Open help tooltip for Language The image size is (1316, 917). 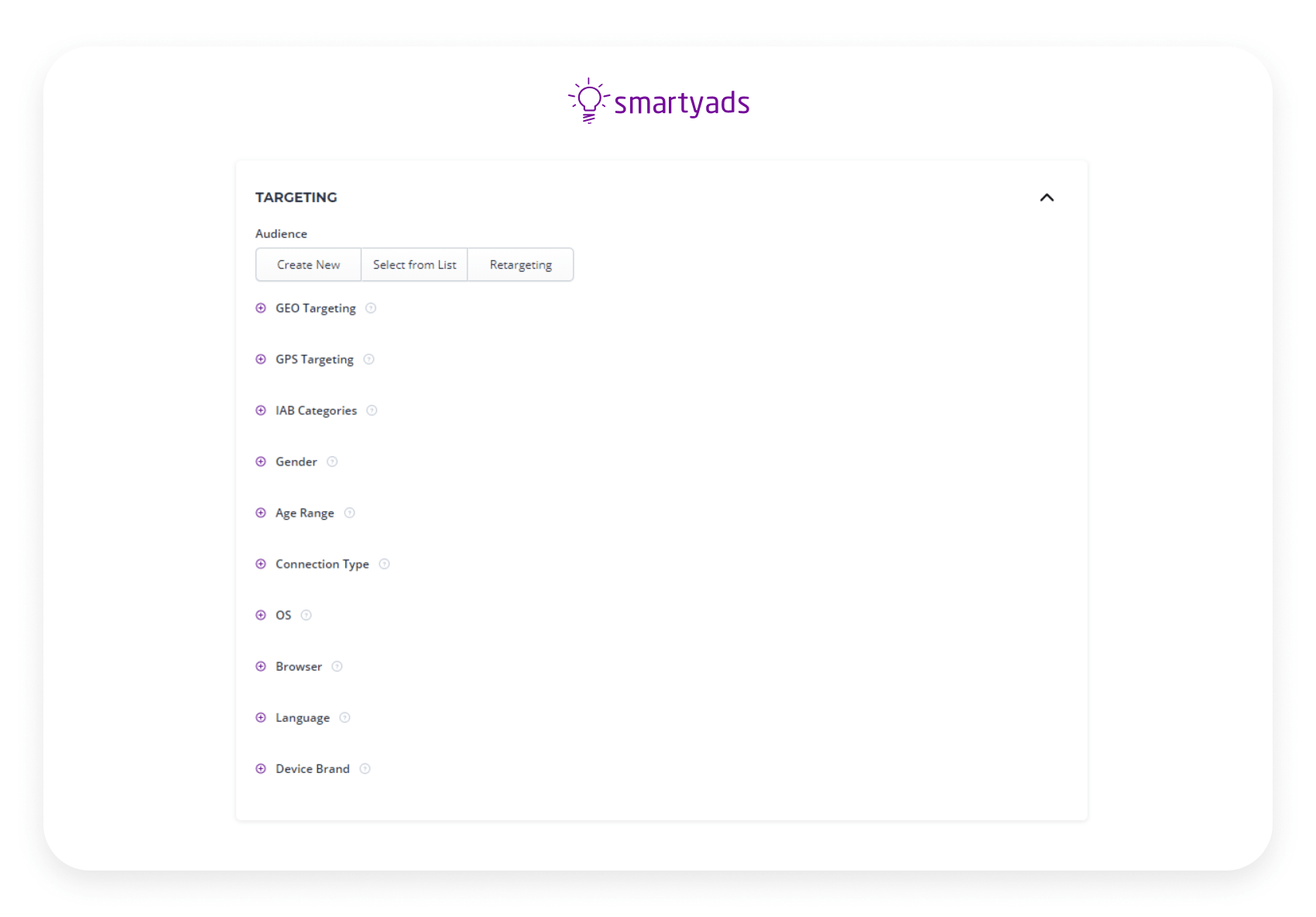point(344,716)
